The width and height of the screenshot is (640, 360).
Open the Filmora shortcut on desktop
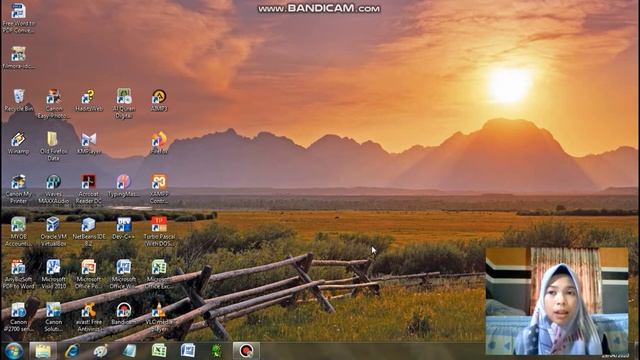pos(18,58)
